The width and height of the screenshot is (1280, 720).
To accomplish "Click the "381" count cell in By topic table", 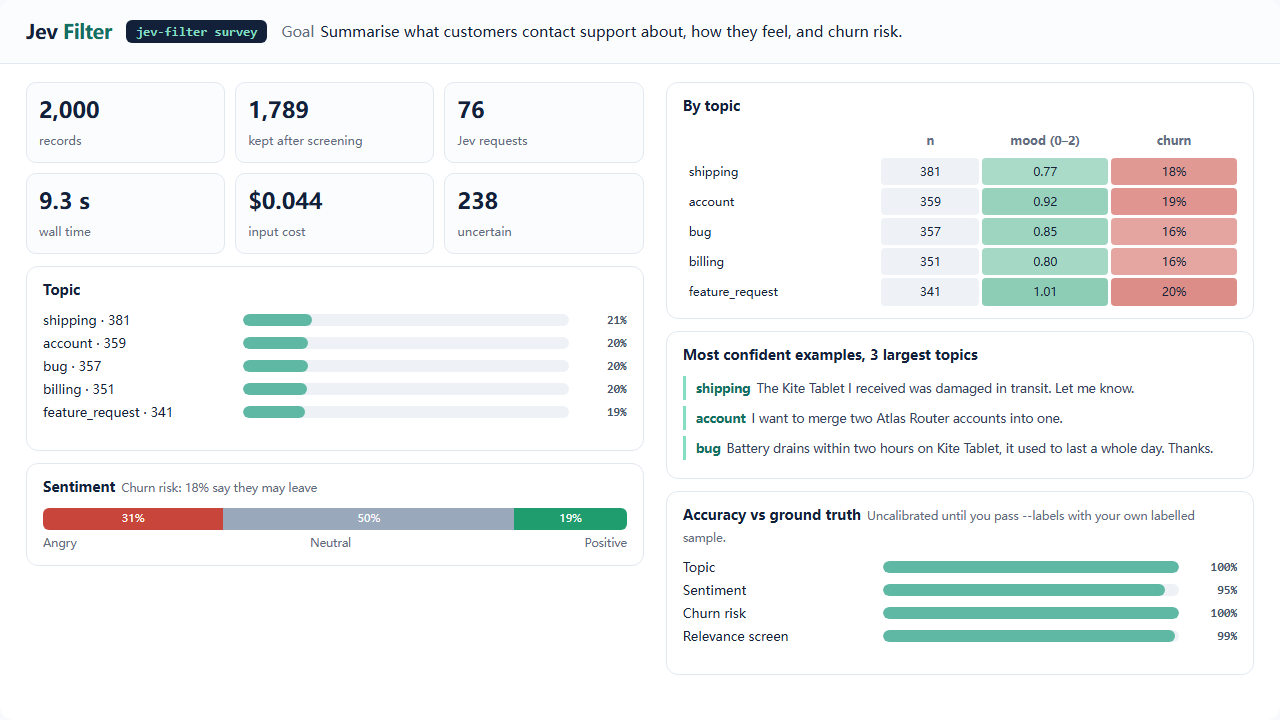I will click(x=930, y=172).
